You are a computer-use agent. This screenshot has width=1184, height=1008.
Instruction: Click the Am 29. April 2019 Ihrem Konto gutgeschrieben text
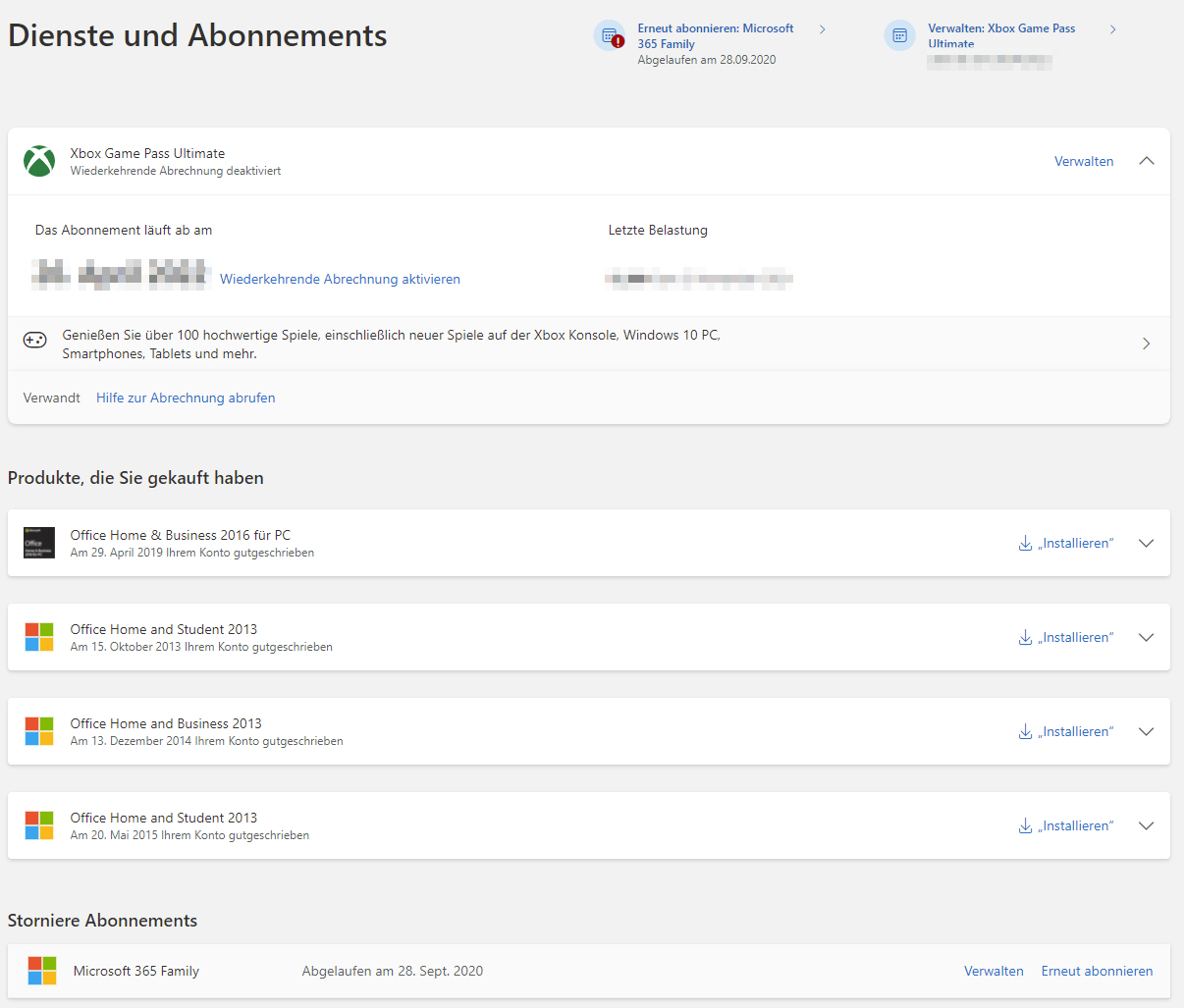192,553
